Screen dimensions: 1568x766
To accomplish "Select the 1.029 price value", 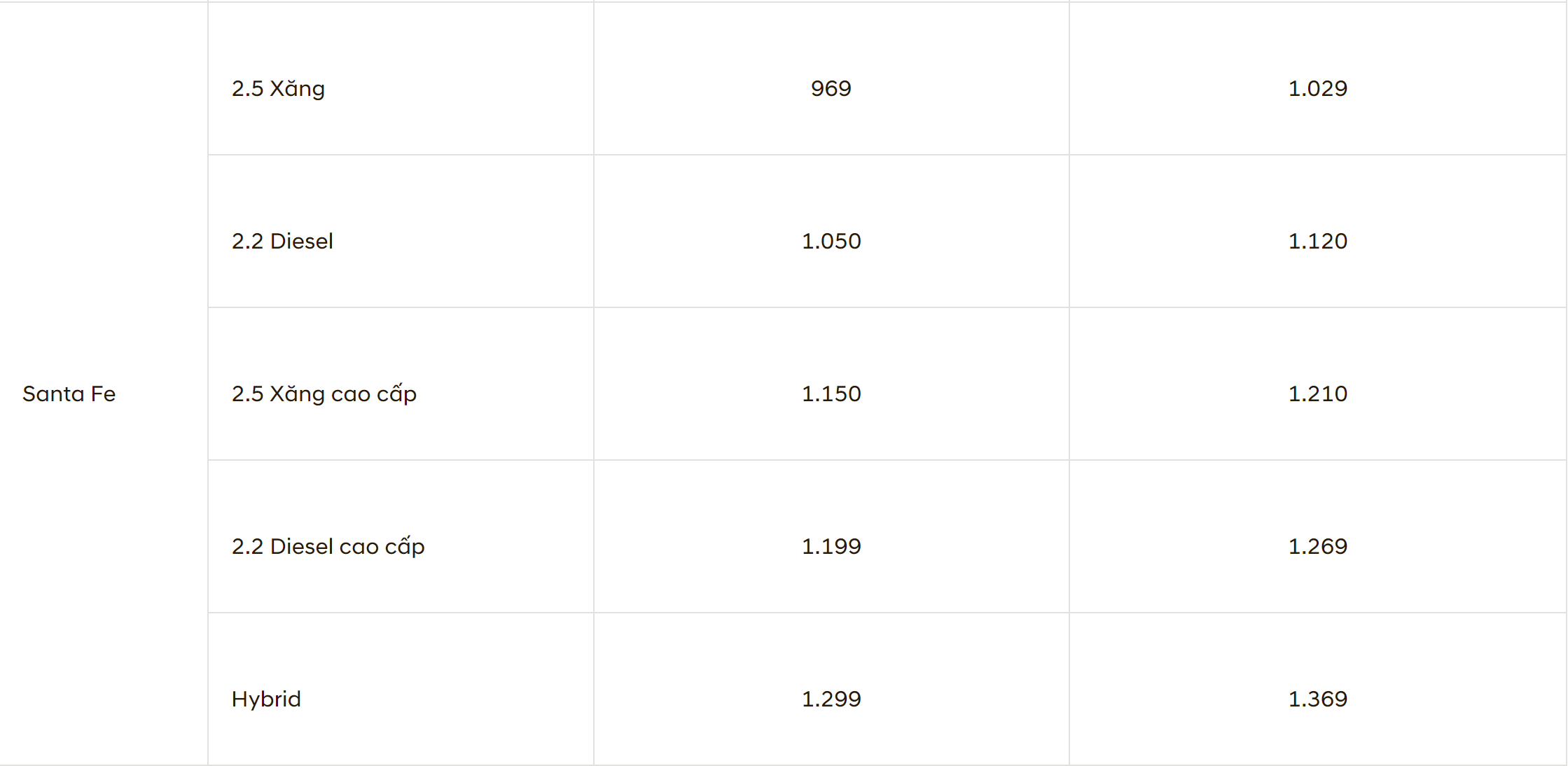I will point(1317,89).
